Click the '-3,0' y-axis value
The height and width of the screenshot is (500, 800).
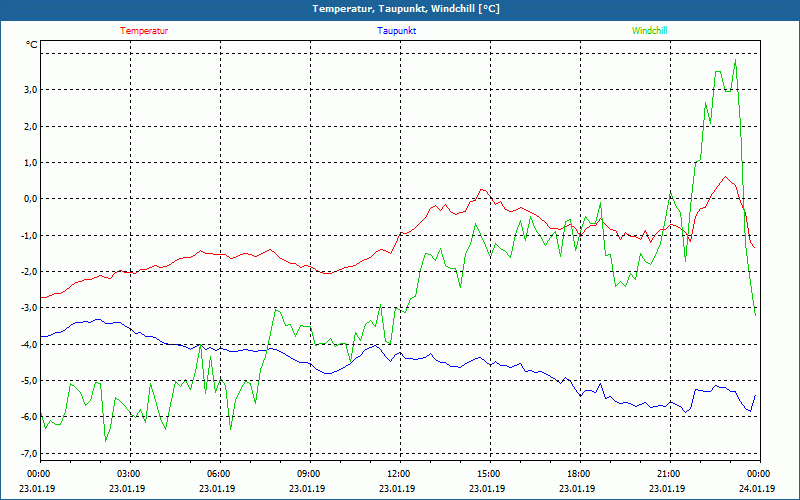[x=29, y=308]
